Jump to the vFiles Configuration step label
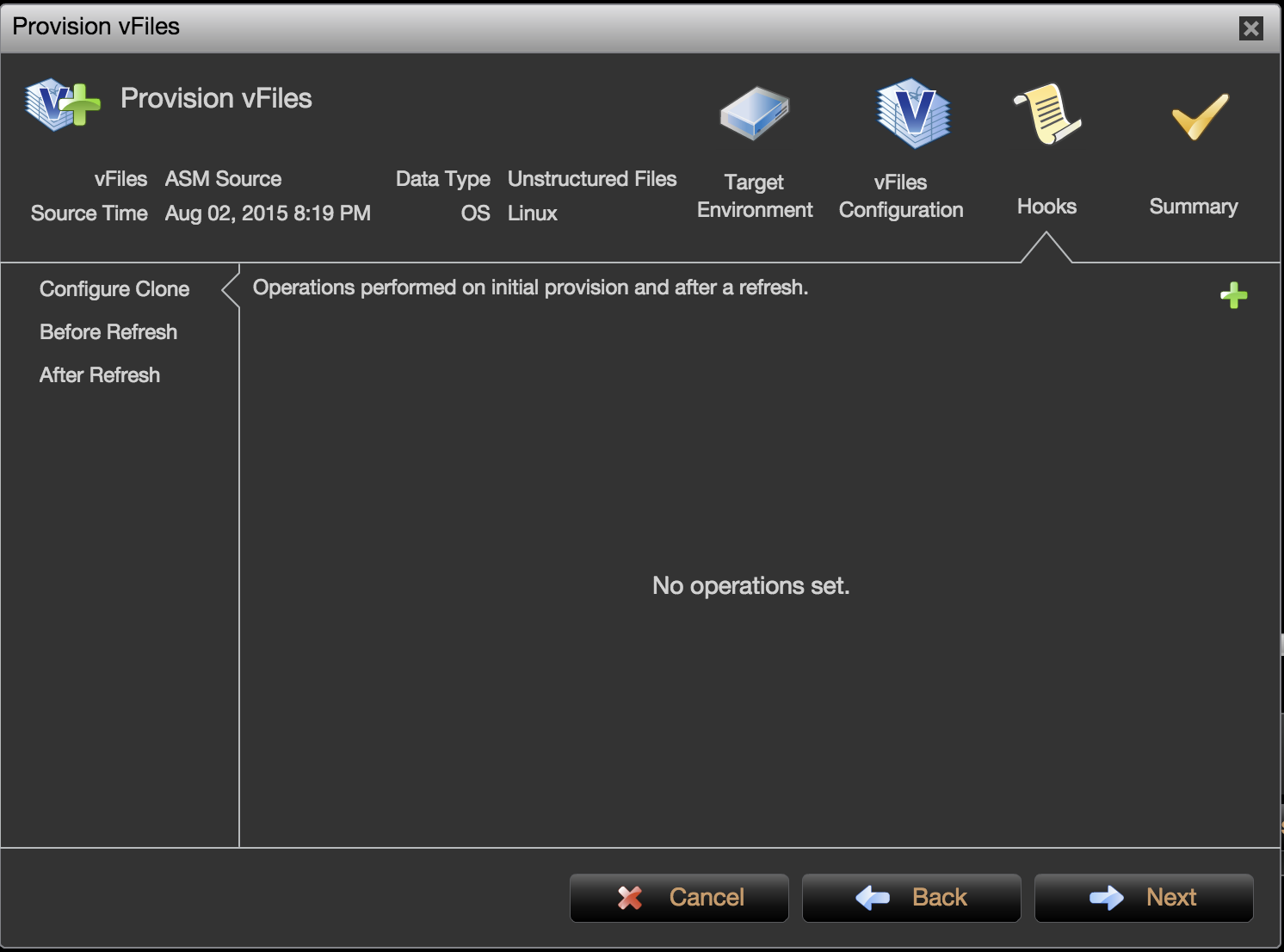This screenshot has width=1284, height=952. 901,196
